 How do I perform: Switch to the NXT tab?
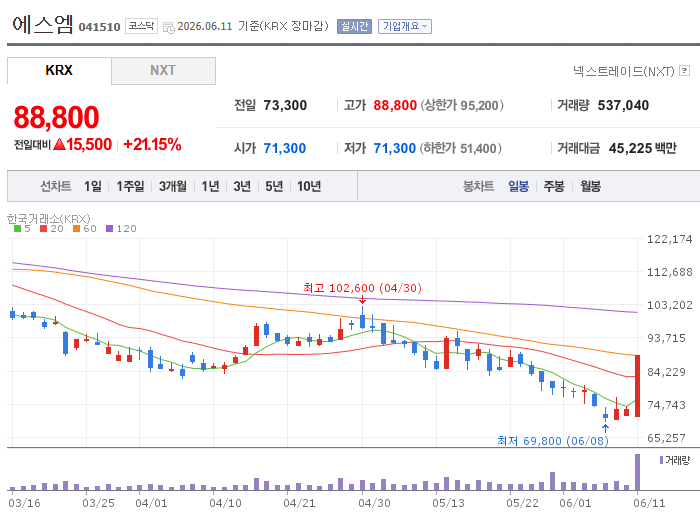163,71
